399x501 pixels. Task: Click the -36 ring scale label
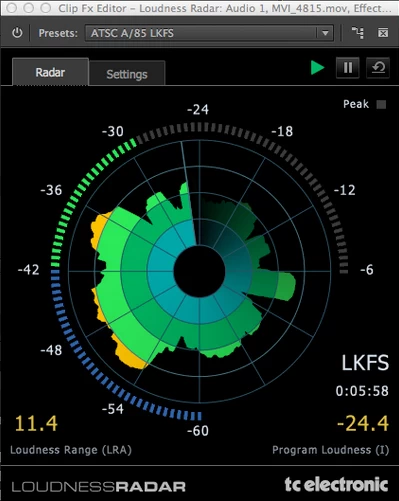pos(51,190)
